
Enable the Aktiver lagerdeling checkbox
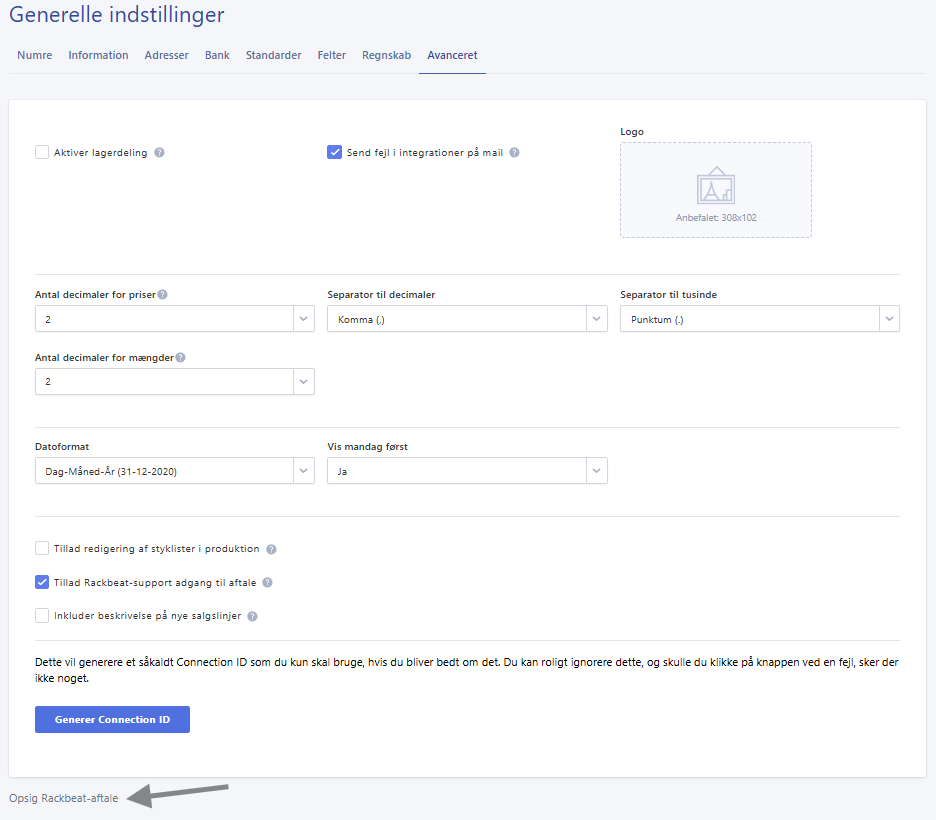point(42,153)
